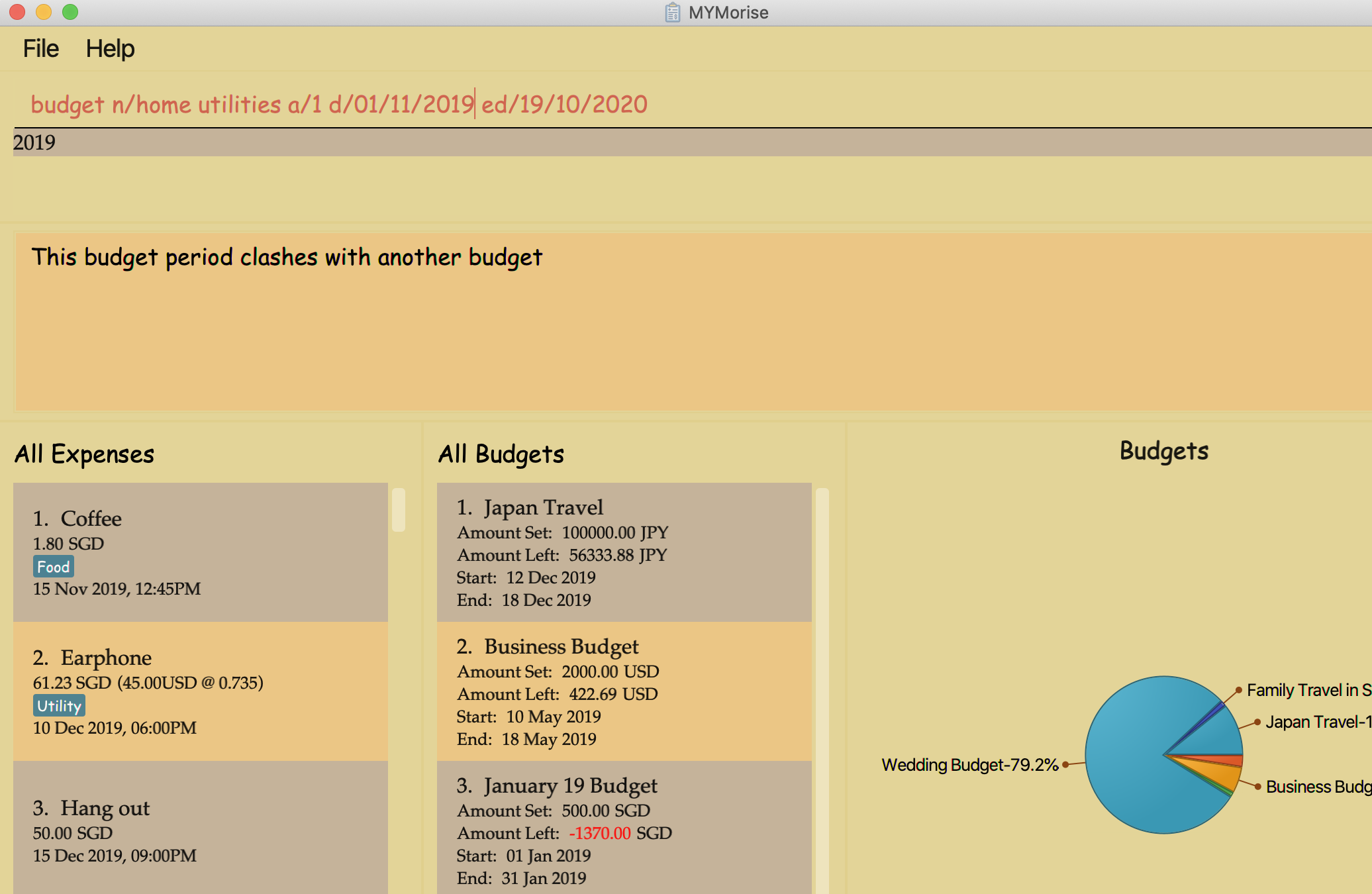This screenshot has width=1372, height=894.
Task: Select the Earphone expense card
Action: pos(200,691)
